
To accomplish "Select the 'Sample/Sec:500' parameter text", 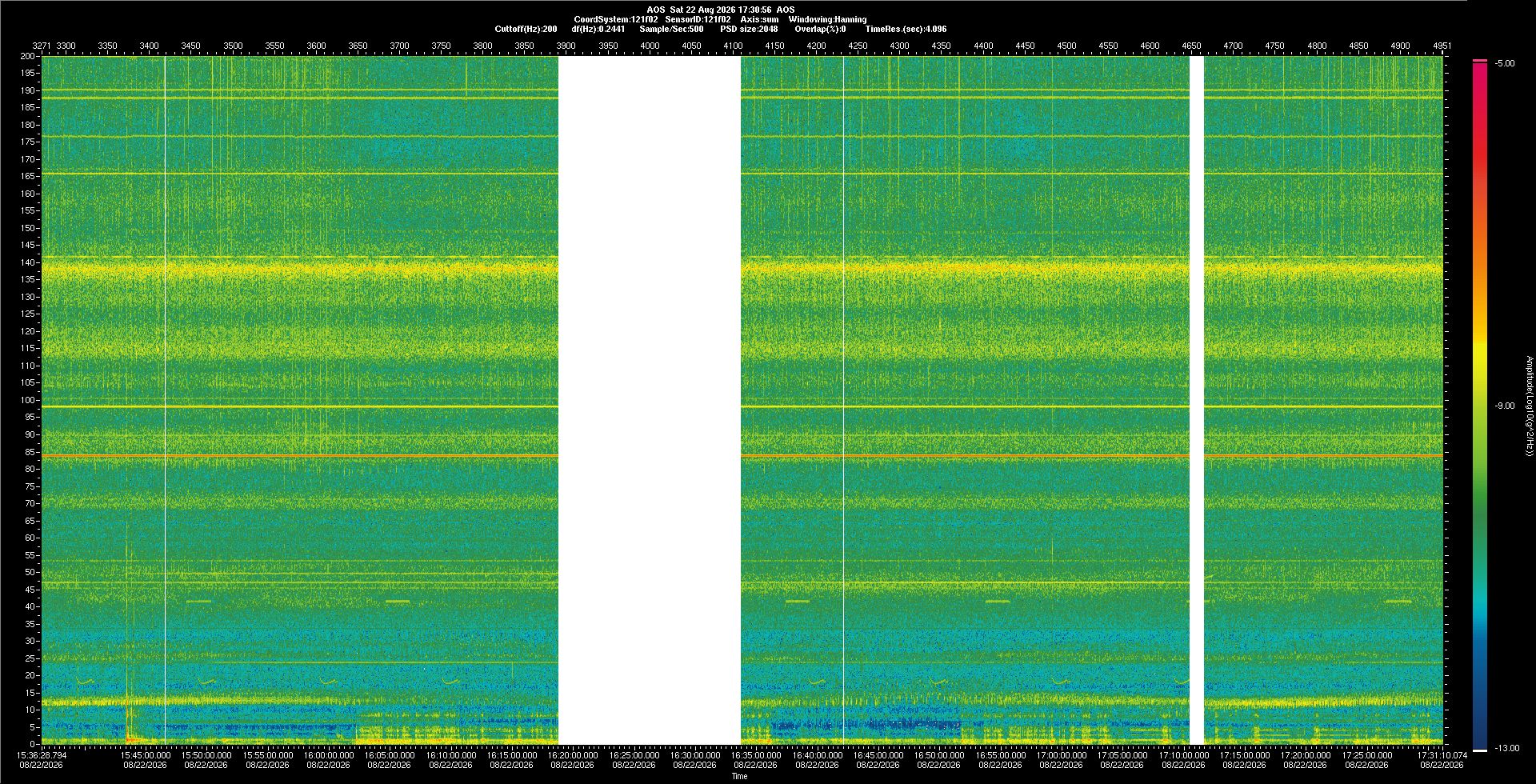I will (x=671, y=29).
